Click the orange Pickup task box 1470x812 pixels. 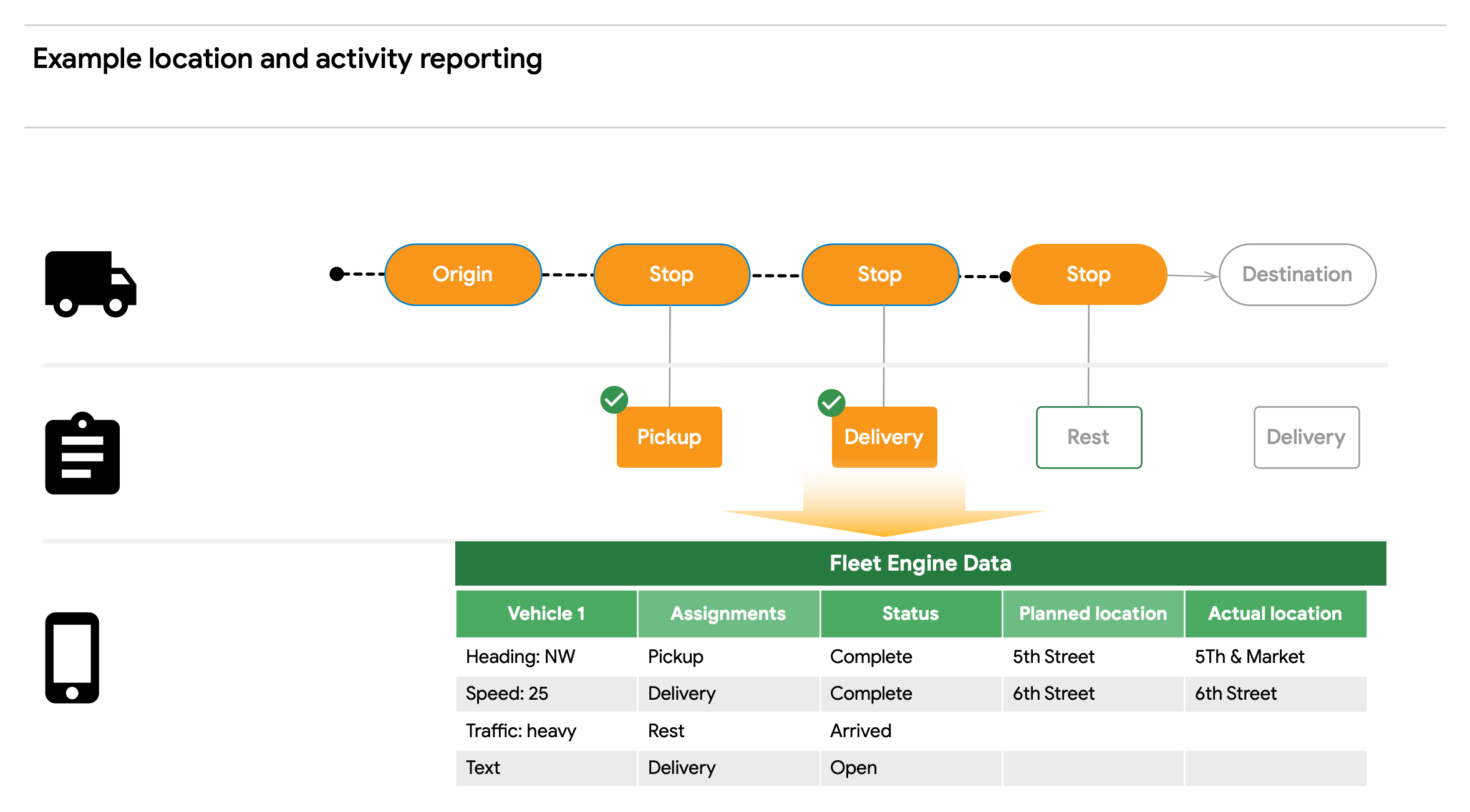tap(669, 437)
